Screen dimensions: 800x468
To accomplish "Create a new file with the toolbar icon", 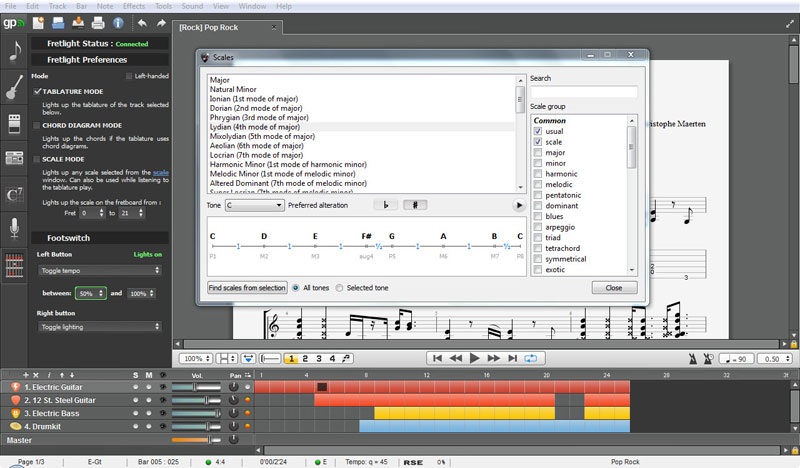I will pos(38,23).
